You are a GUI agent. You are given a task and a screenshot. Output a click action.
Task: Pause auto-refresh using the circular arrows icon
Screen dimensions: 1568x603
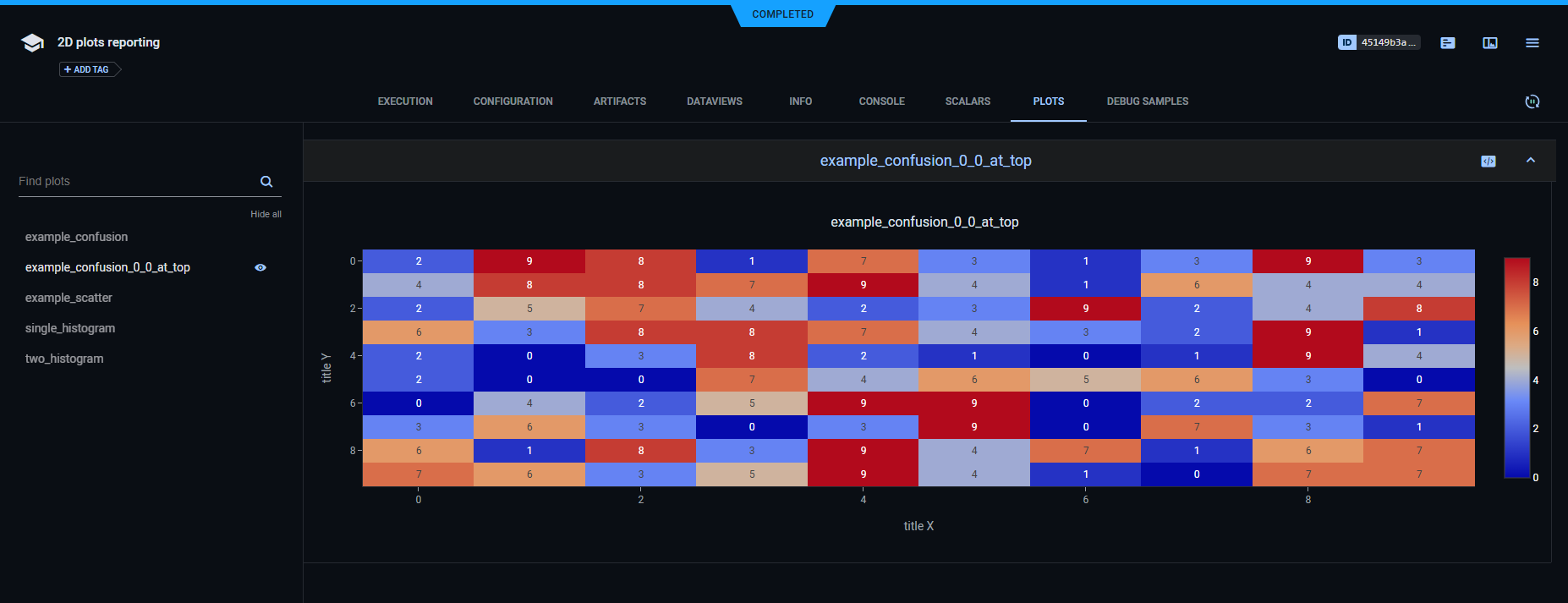[1532, 101]
